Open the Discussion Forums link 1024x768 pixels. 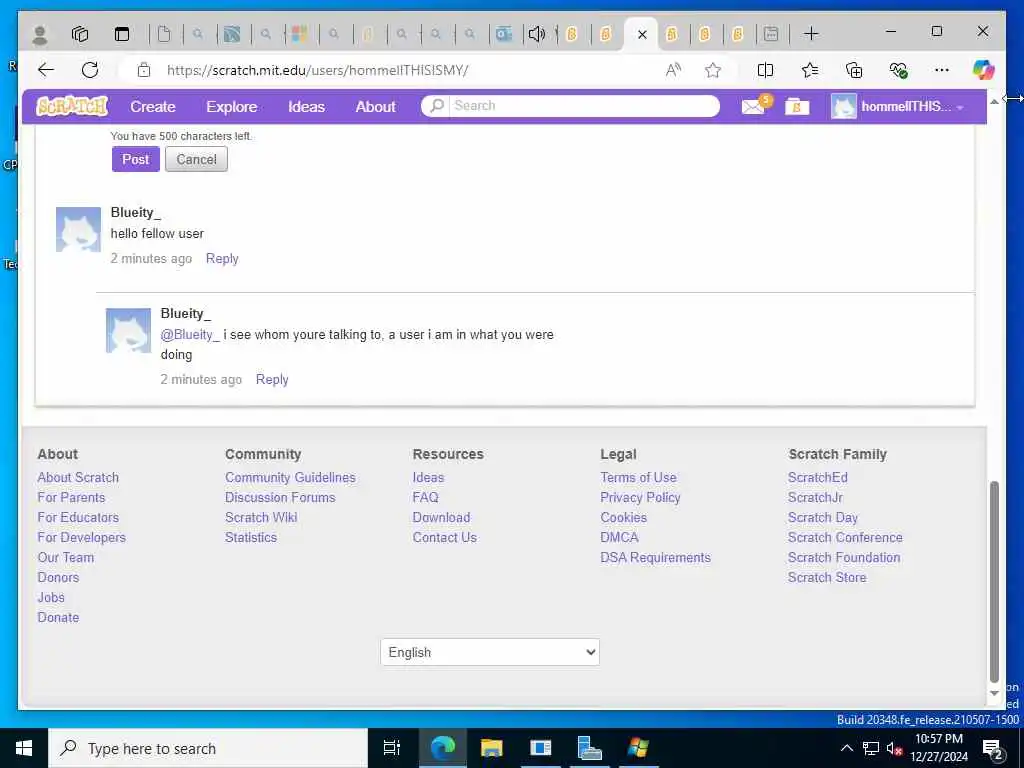280,498
